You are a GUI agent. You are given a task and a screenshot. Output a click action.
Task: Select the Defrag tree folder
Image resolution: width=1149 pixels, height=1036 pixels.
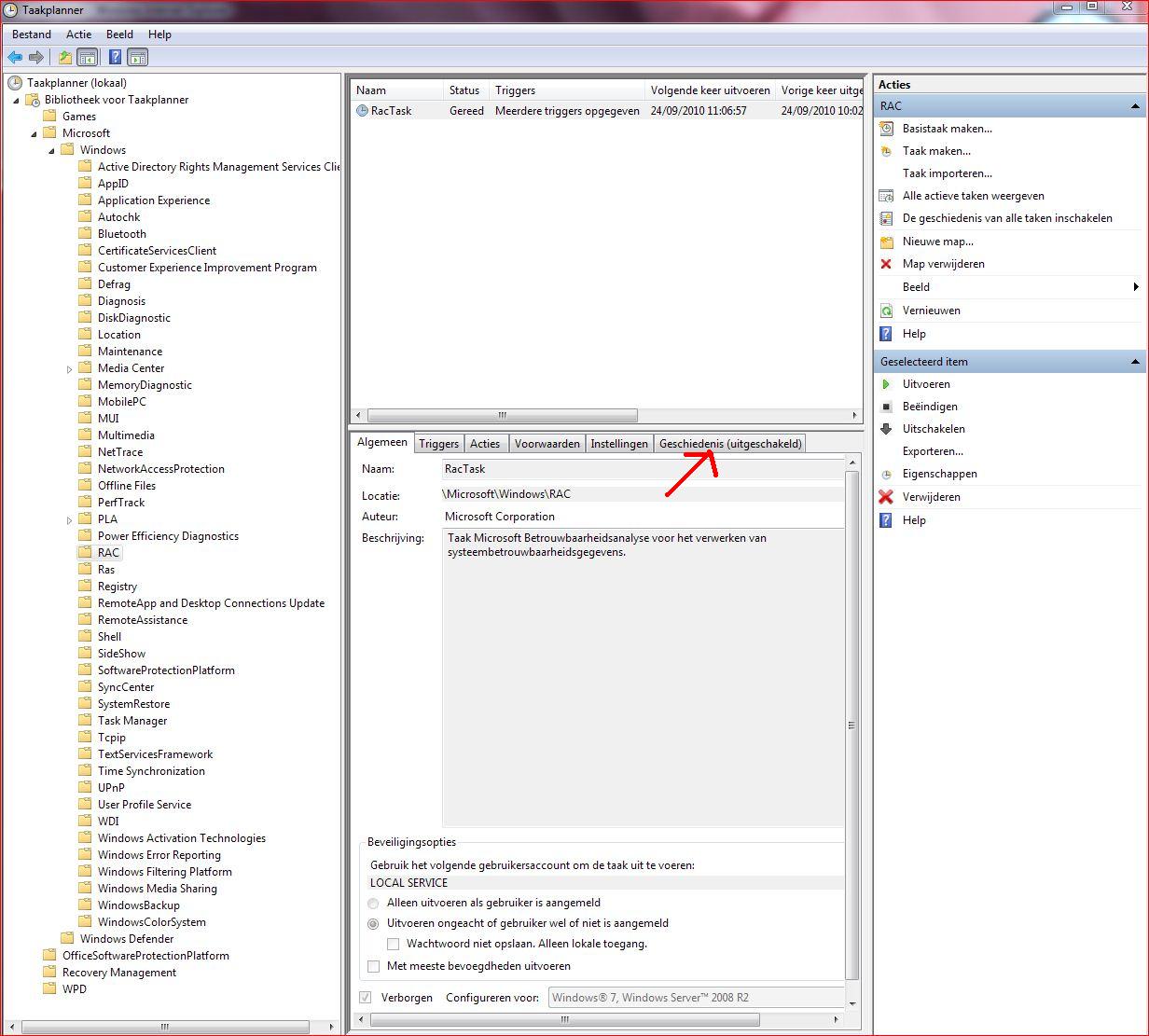tap(114, 284)
